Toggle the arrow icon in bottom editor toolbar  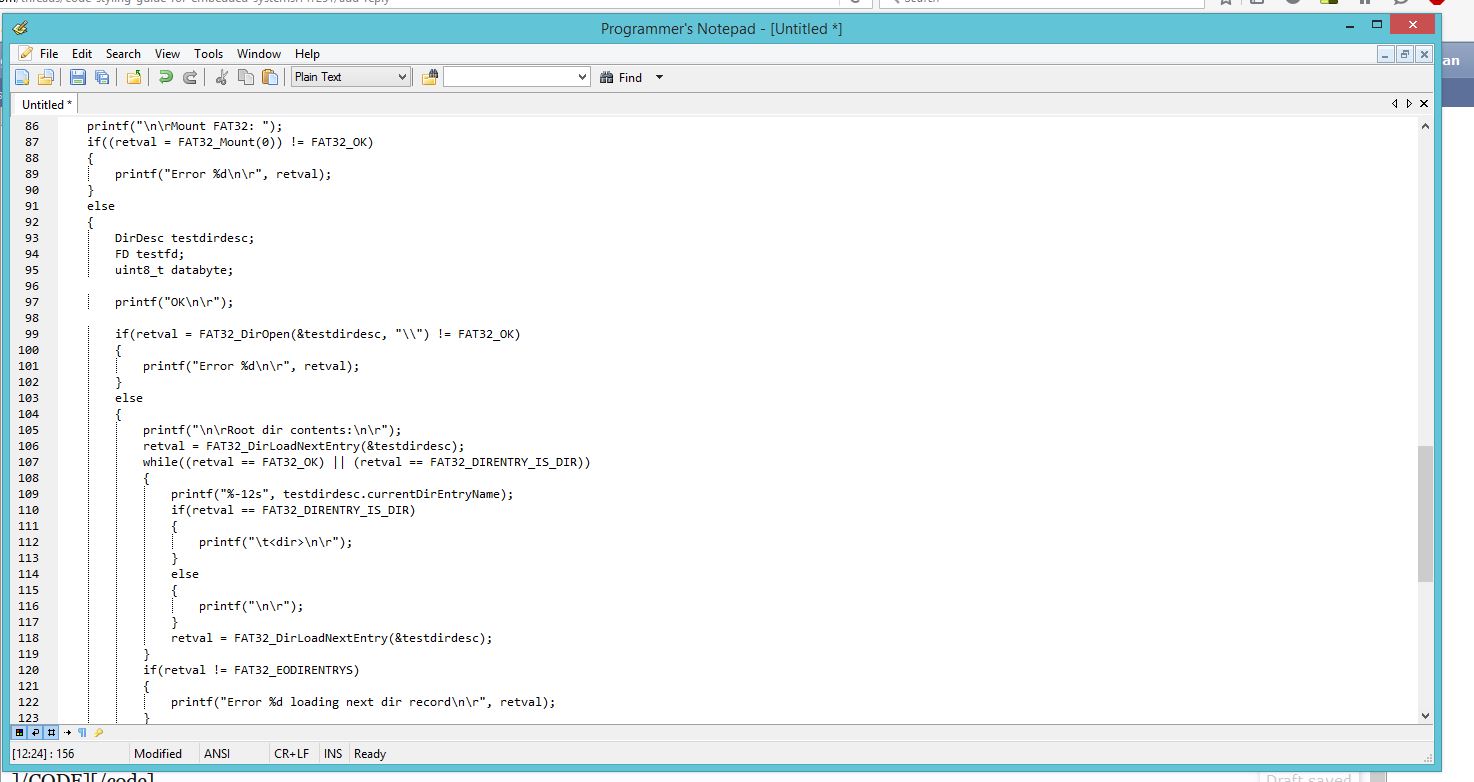67,733
